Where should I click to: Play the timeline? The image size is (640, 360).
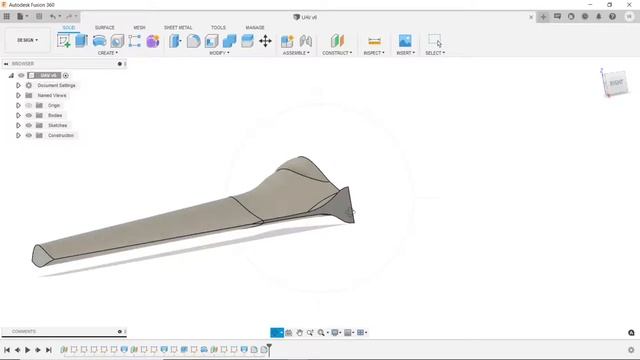(x=27, y=350)
